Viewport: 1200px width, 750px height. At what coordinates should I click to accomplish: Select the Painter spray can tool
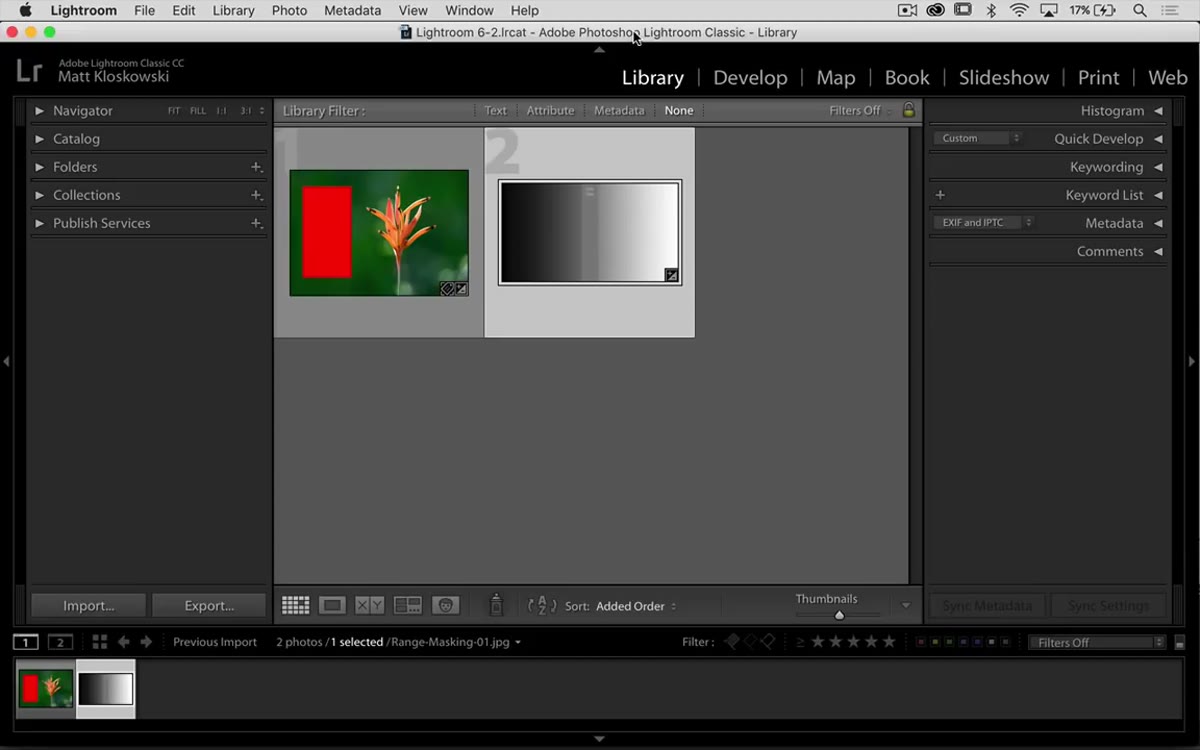(x=495, y=605)
